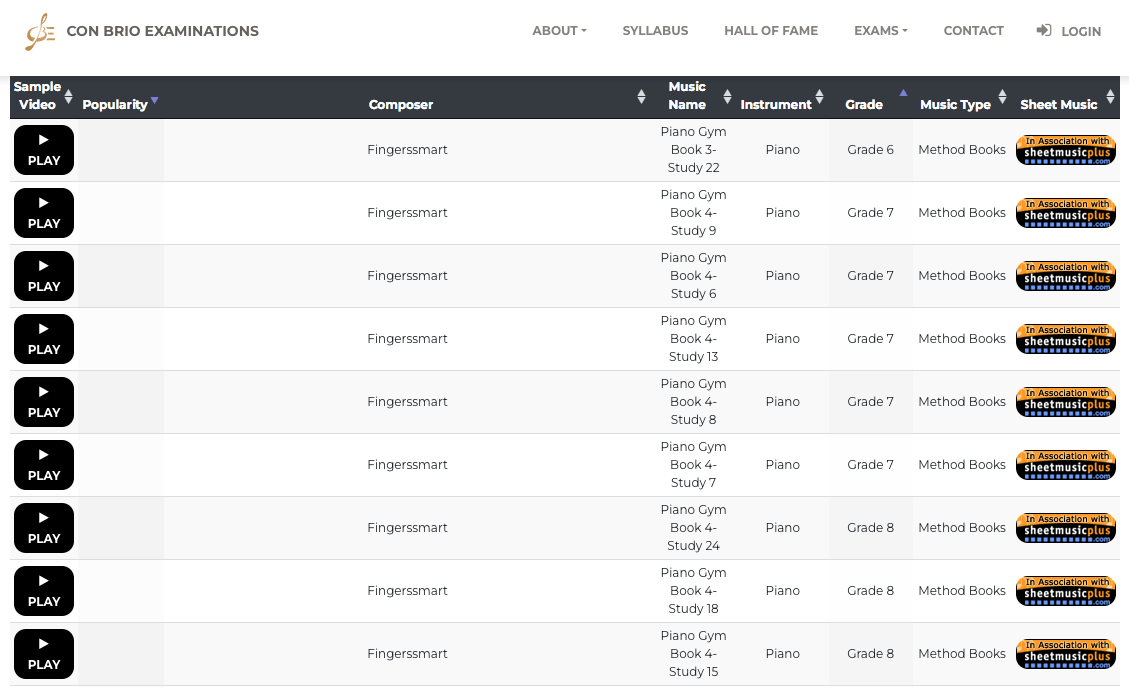Play sample video for Book 4 Study 24

44,528
